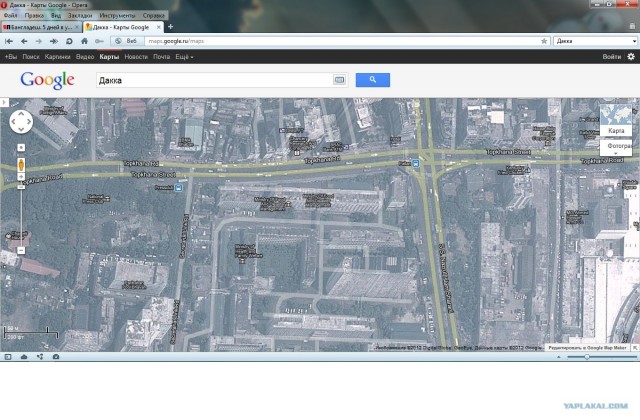Open the Картинки link in Google bar
Screen dimensions: 640x420
pyautogui.click(x=62, y=57)
